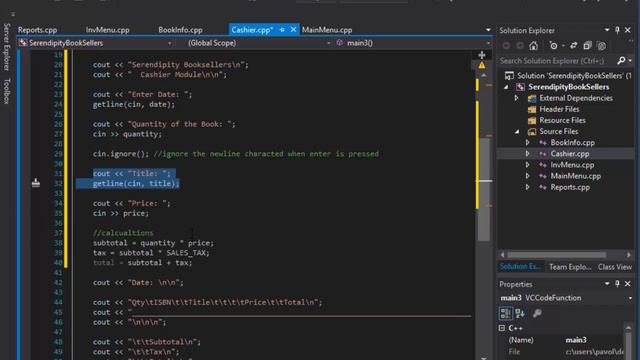Image resolution: width=640 pixels, height=360 pixels.
Task: Click the editor vertical scrollbar thumb
Action: (x=484, y=189)
